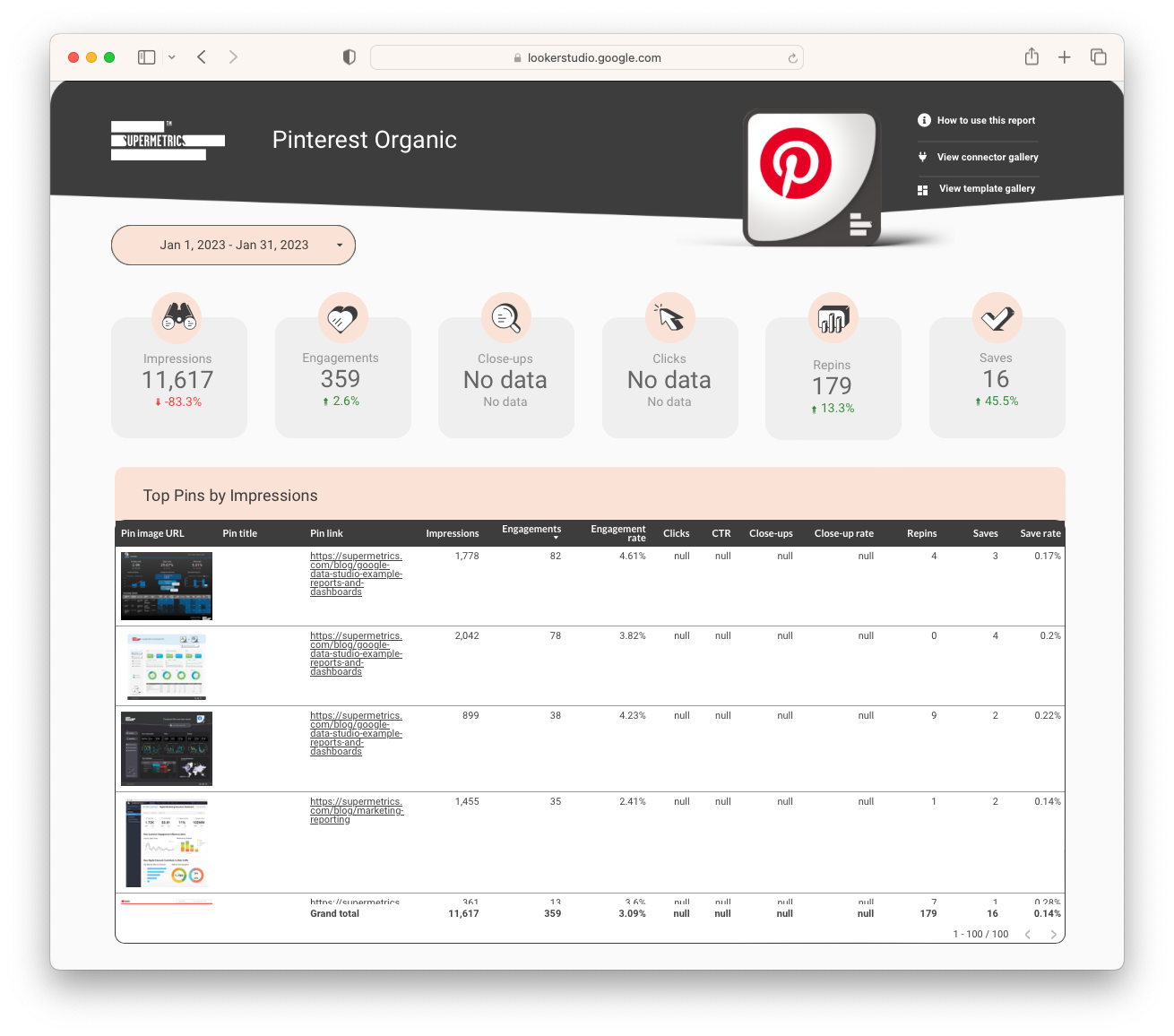
Task: Click the Pinterest logo icon
Action: click(796, 163)
